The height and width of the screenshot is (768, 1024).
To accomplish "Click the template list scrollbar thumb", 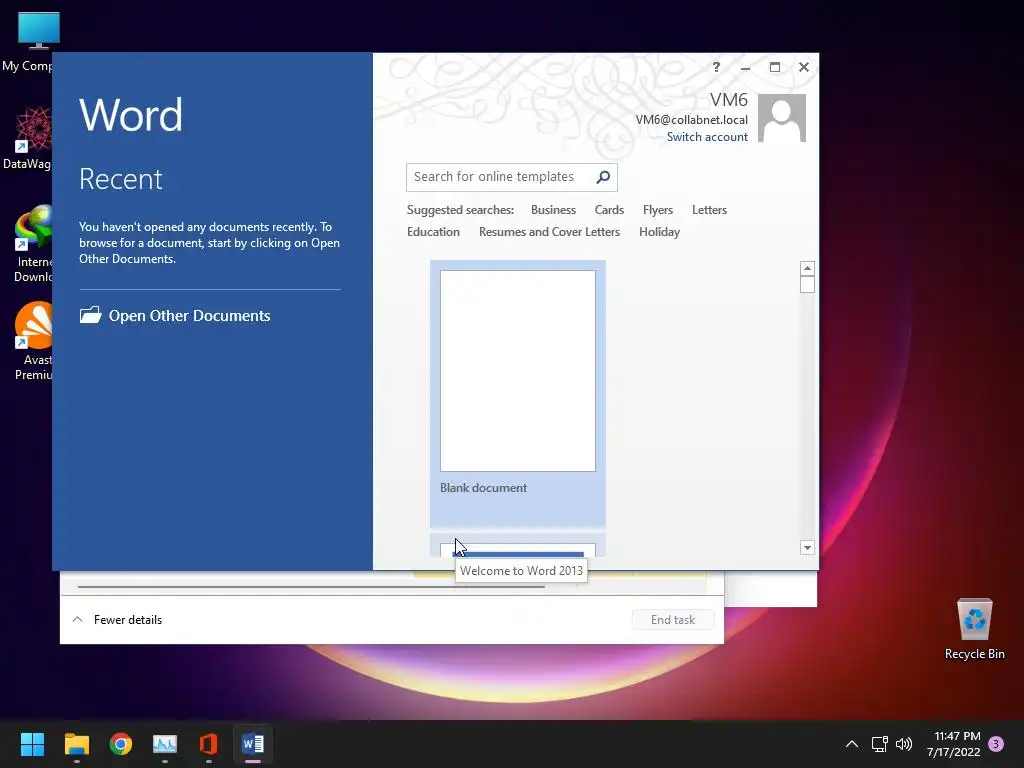I will 807,285.
